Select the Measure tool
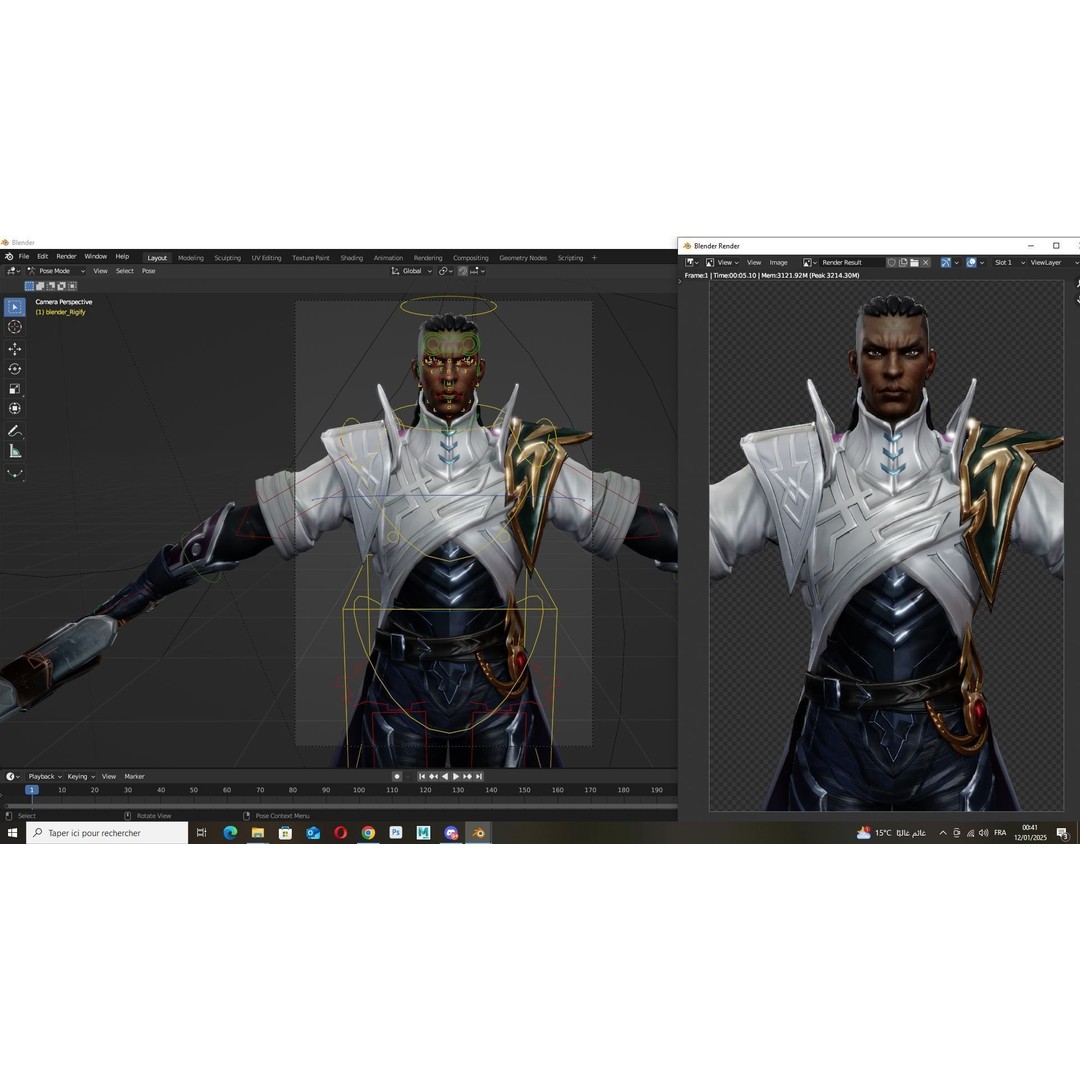The height and width of the screenshot is (1080, 1080). click(x=14, y=451)
